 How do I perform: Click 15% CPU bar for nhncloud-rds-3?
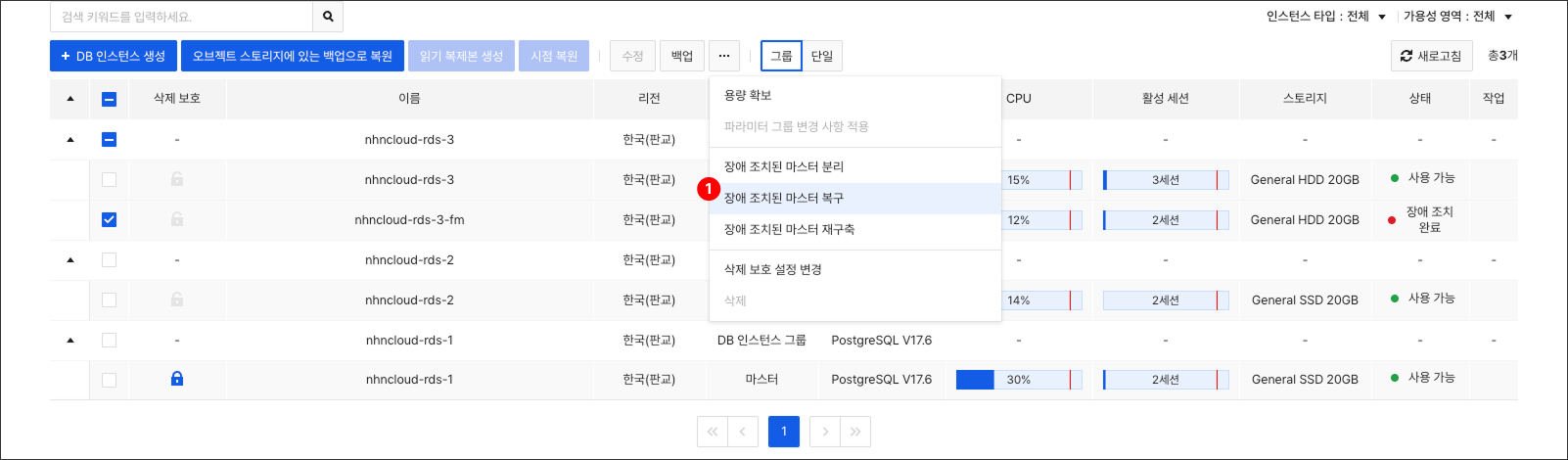[x=1041, y=180]
